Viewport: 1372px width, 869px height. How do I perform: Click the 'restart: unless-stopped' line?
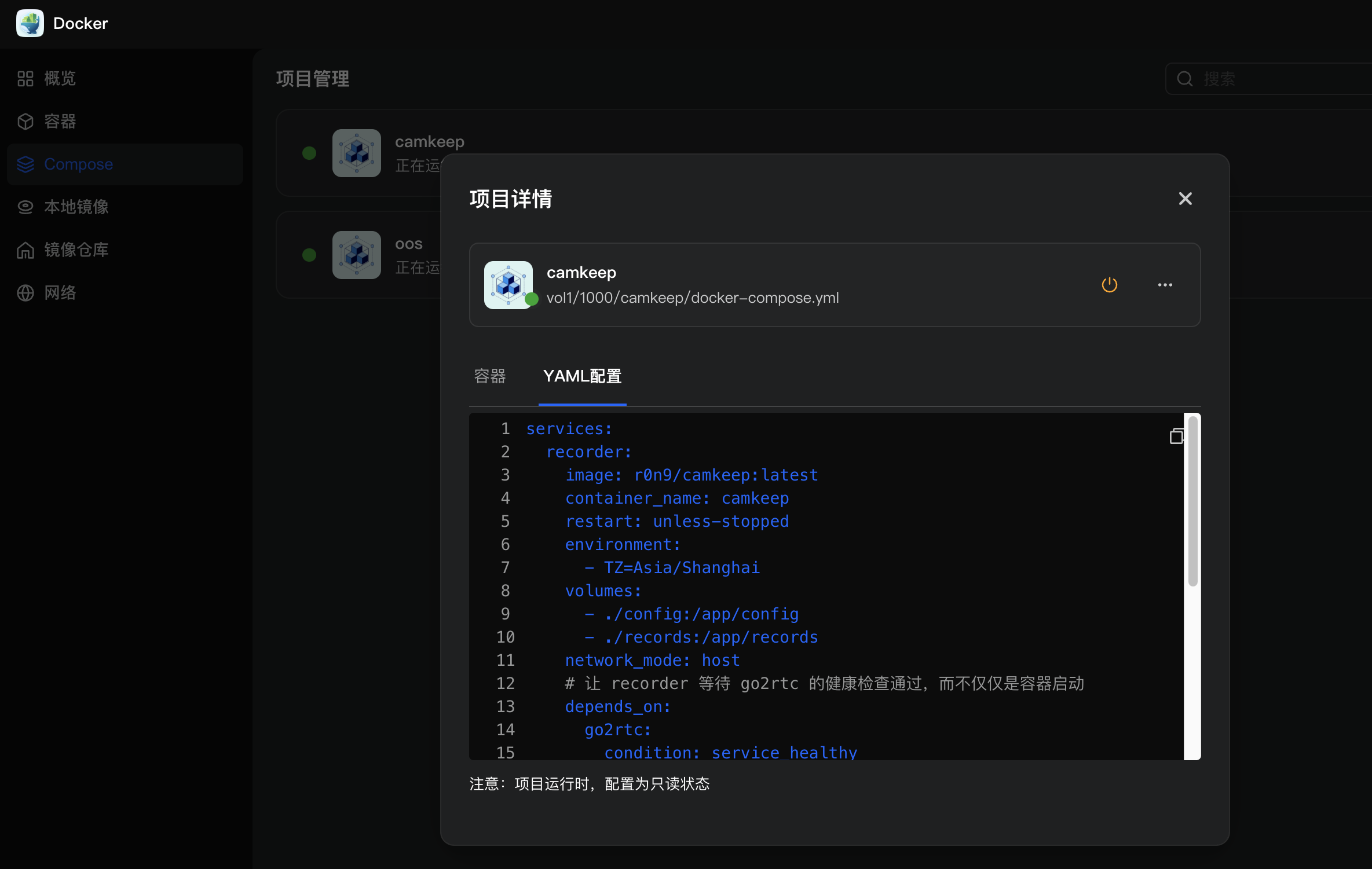(677, 521)
